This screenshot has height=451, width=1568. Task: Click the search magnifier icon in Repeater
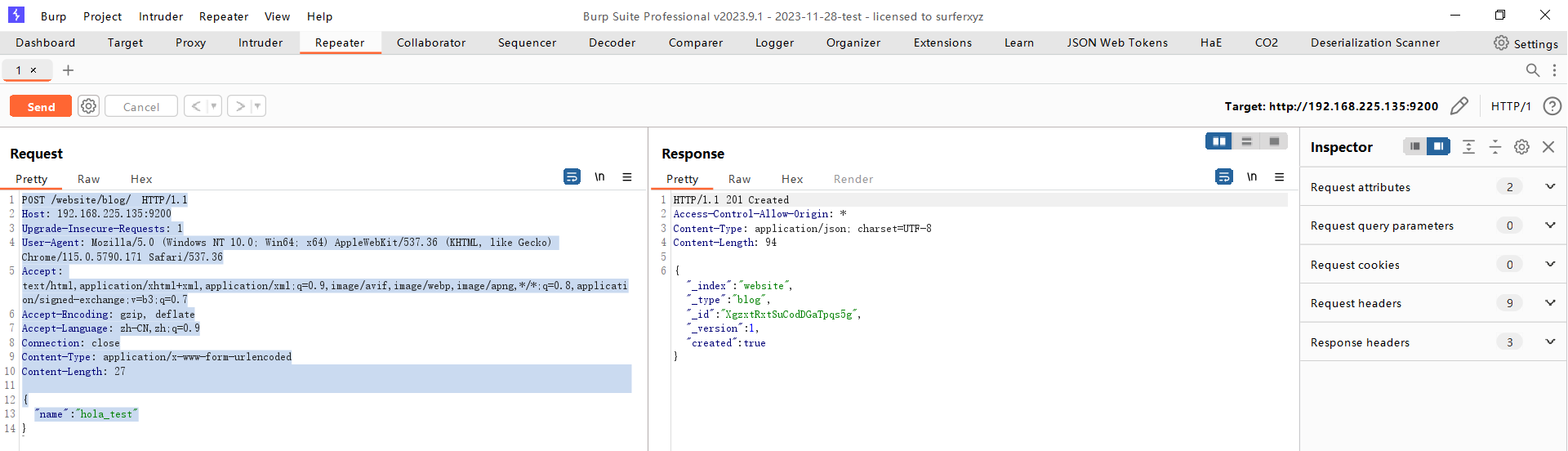click(x=1532, y=70)
